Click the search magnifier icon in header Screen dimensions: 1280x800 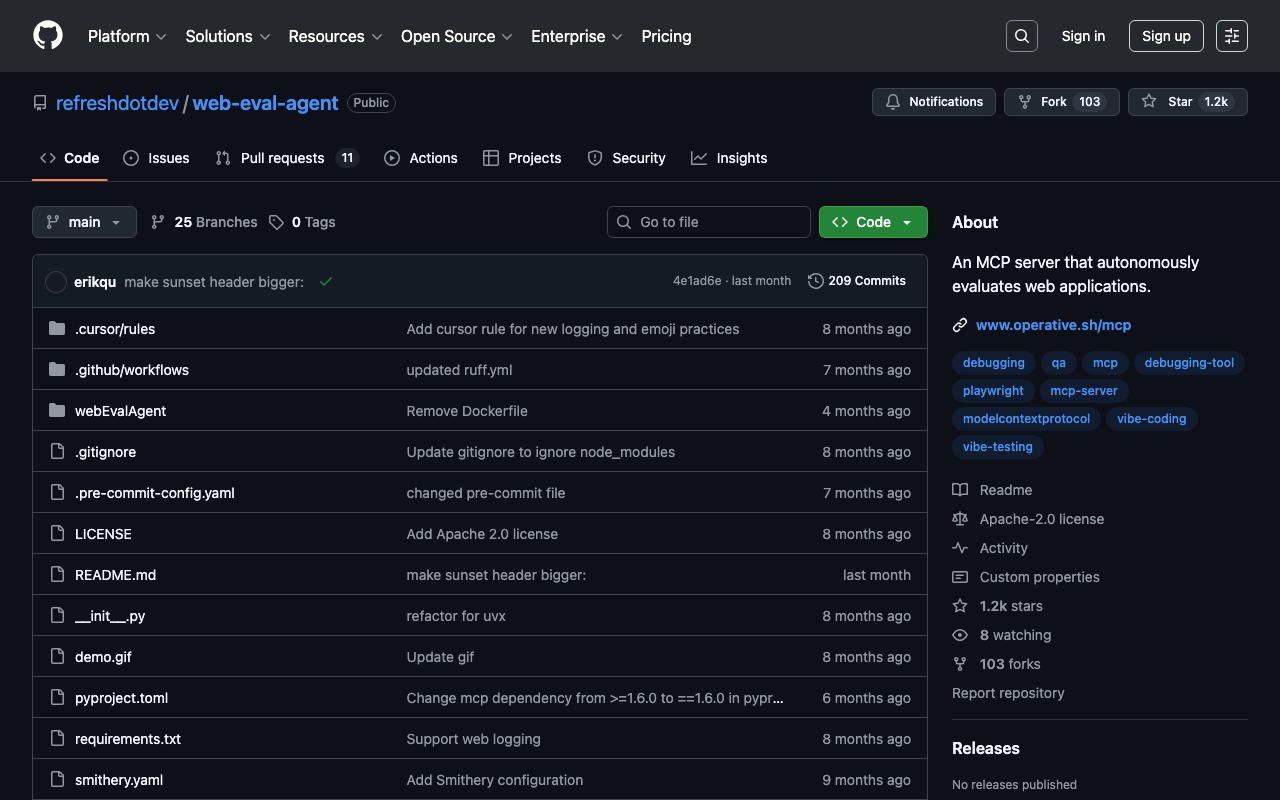1021,36
